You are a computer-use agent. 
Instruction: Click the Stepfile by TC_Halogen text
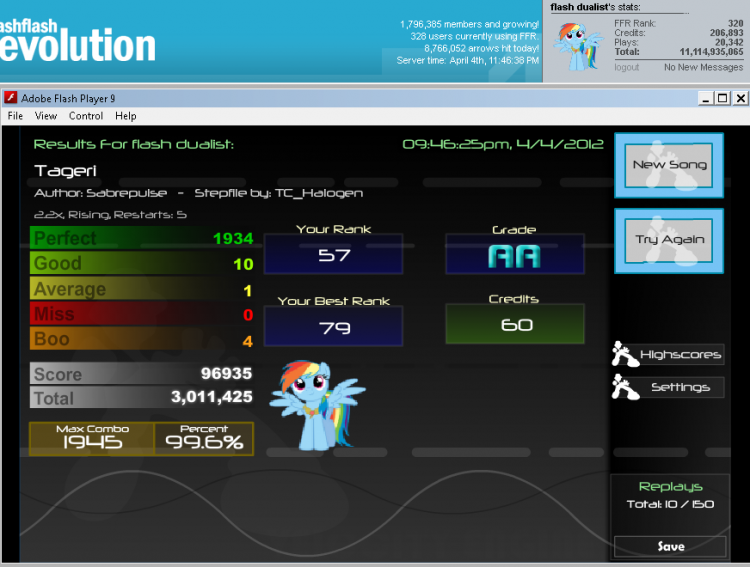coord(278,193)
